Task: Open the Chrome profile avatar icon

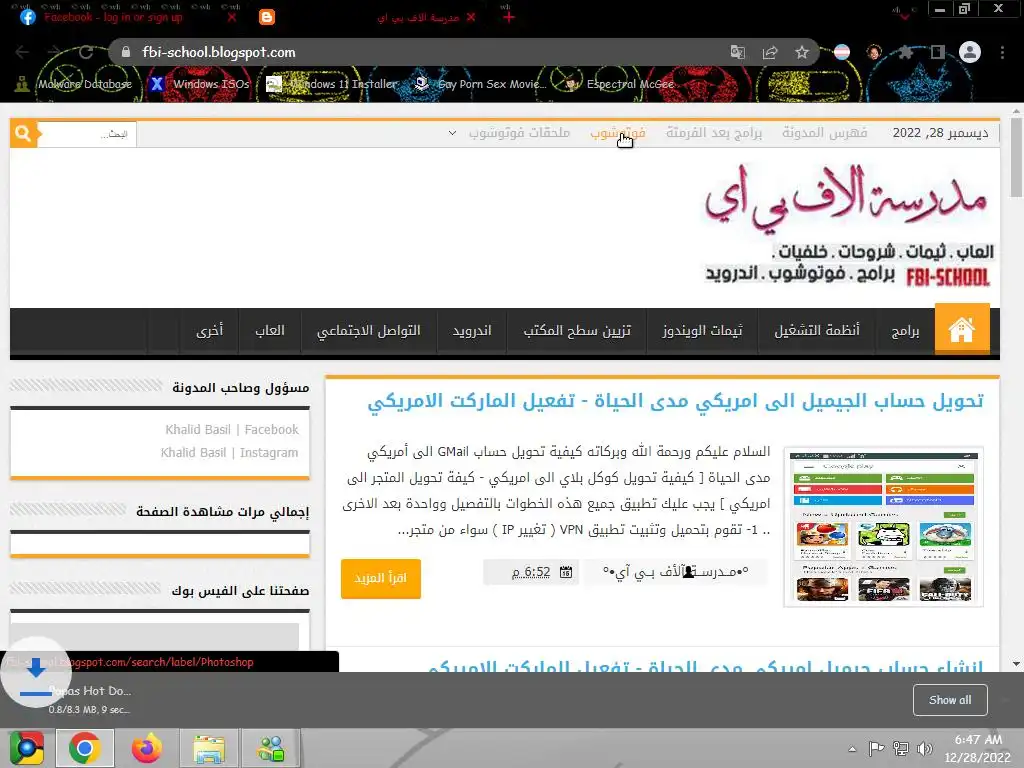Action: (970, 52)
